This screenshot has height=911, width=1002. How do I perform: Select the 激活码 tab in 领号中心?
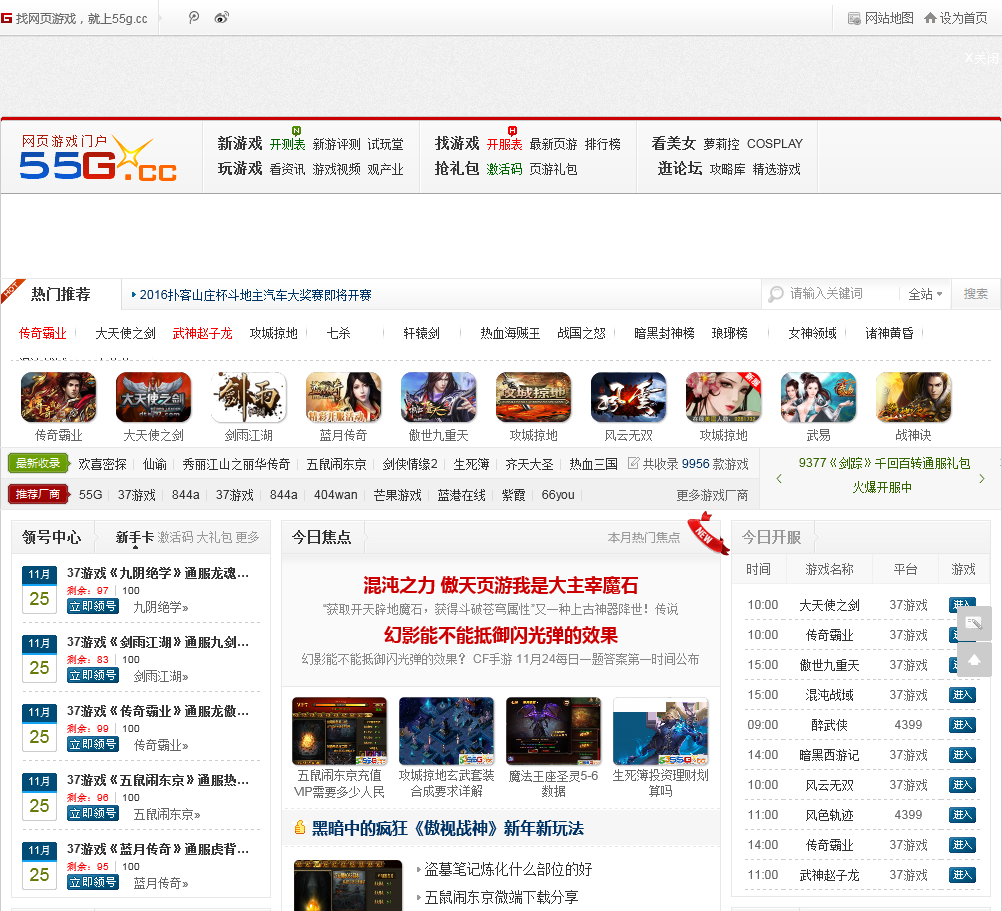175,537
